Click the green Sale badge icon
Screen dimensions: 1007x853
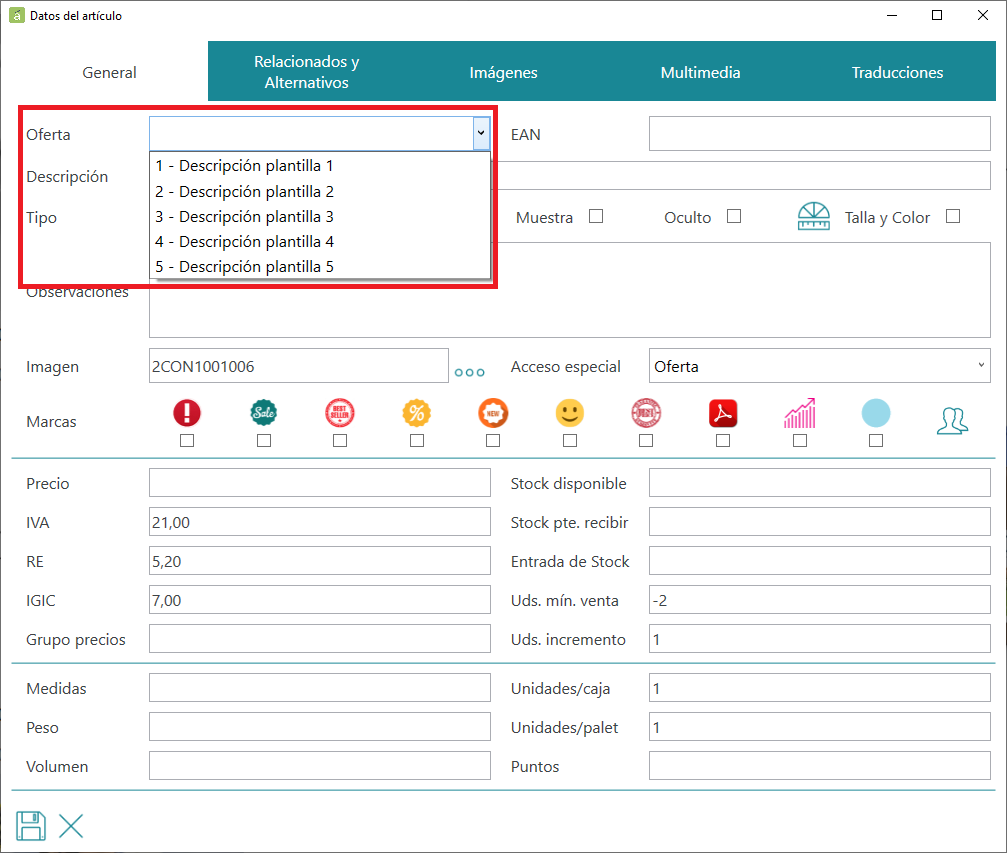tap(263, 413)
